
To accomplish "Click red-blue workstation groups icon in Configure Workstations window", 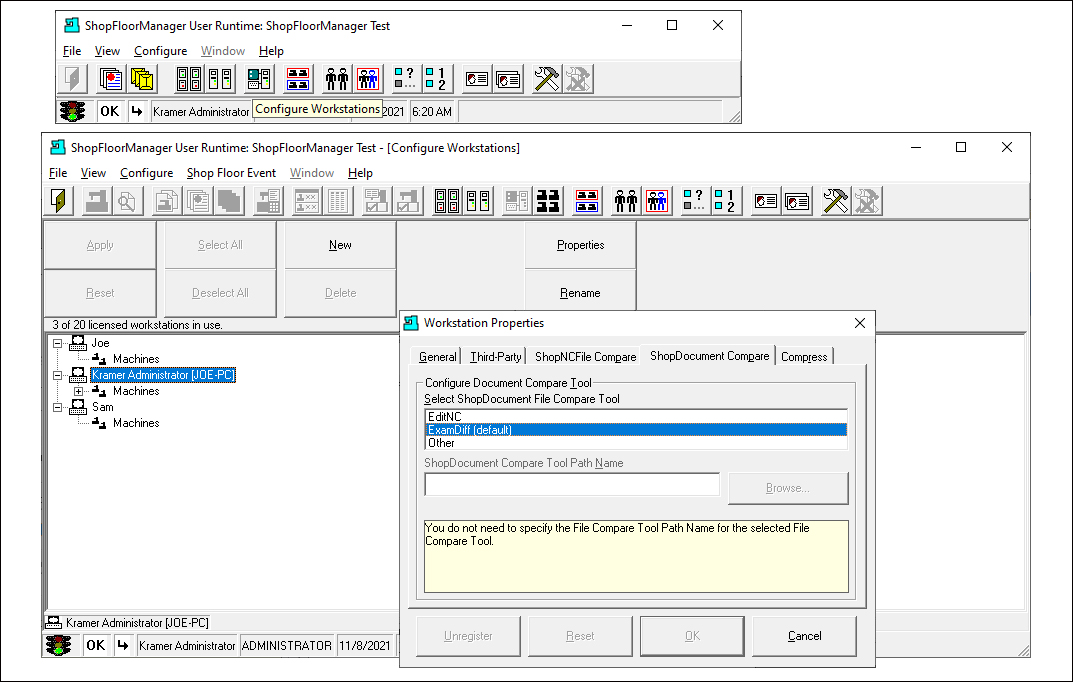I will tap(587, 201).
